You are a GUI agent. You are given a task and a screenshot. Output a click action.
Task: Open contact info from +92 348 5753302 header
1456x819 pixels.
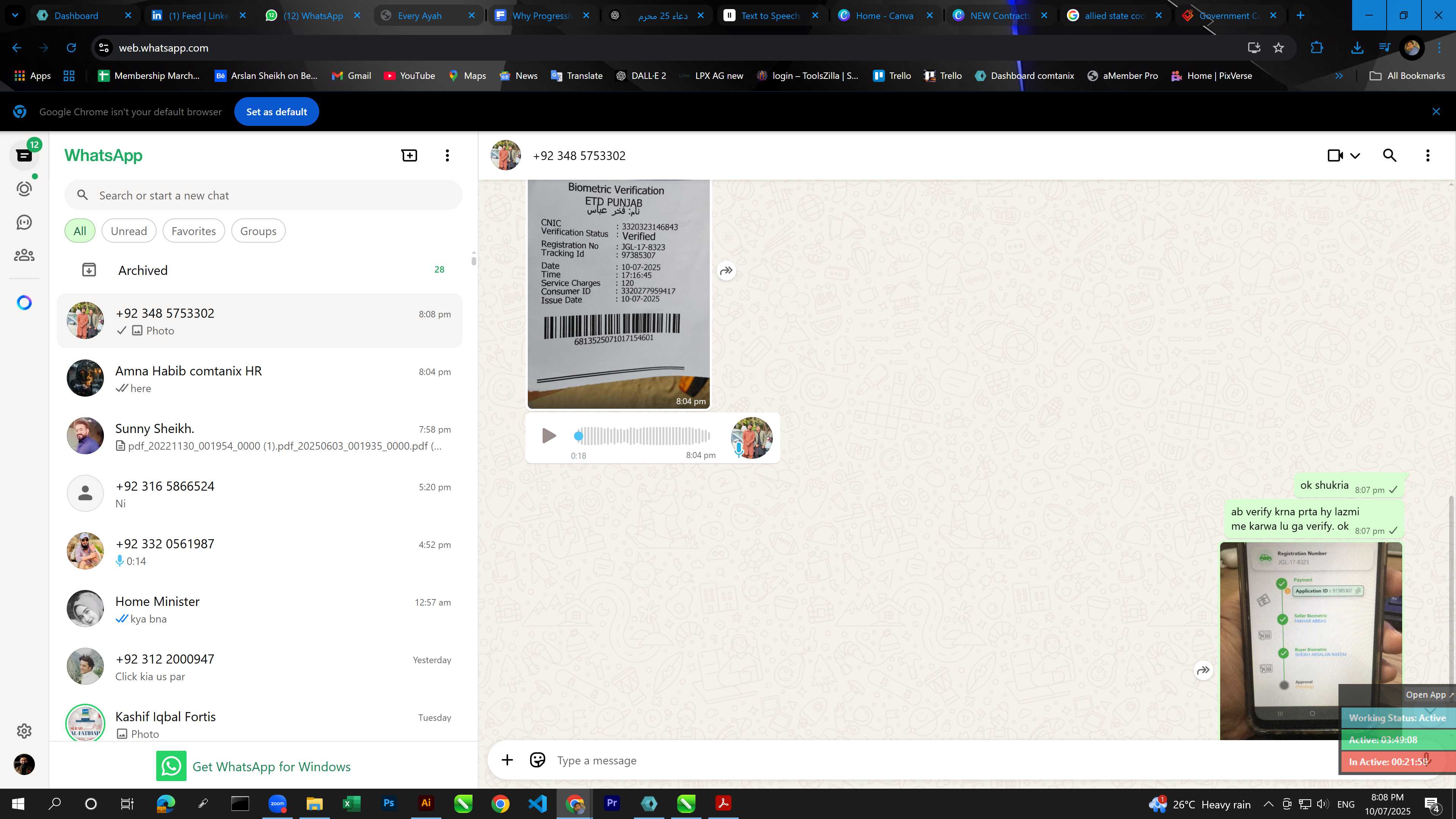pyautogui.click(x=579, y=155)
